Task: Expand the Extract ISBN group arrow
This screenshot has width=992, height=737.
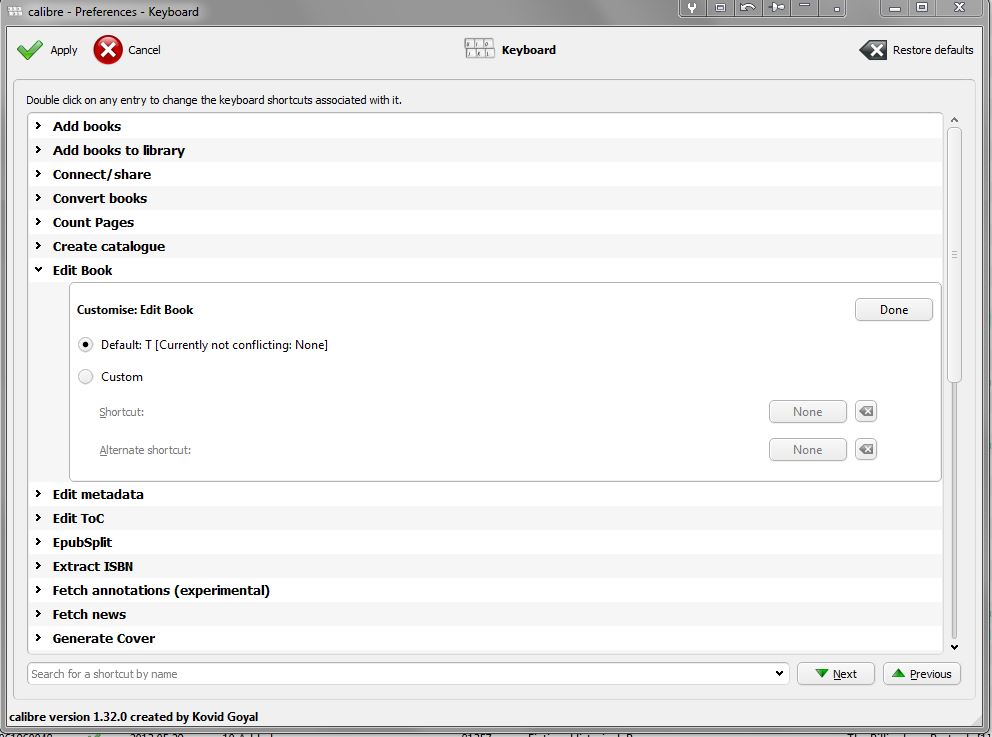Action: click(39, 566)
